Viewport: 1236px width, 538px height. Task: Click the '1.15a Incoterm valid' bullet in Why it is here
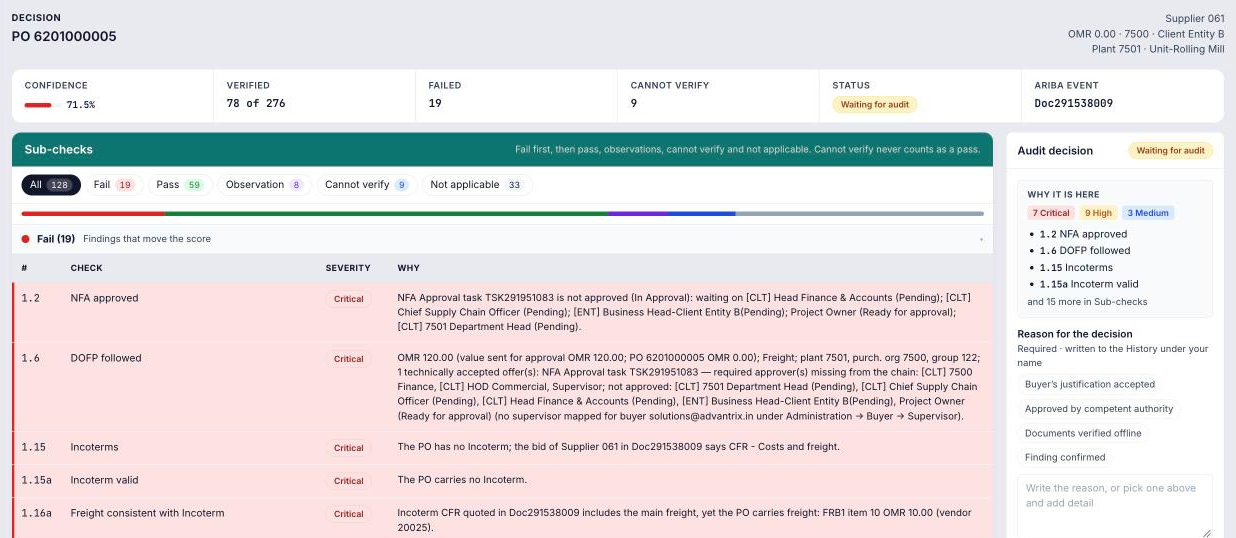(1089, 284)
